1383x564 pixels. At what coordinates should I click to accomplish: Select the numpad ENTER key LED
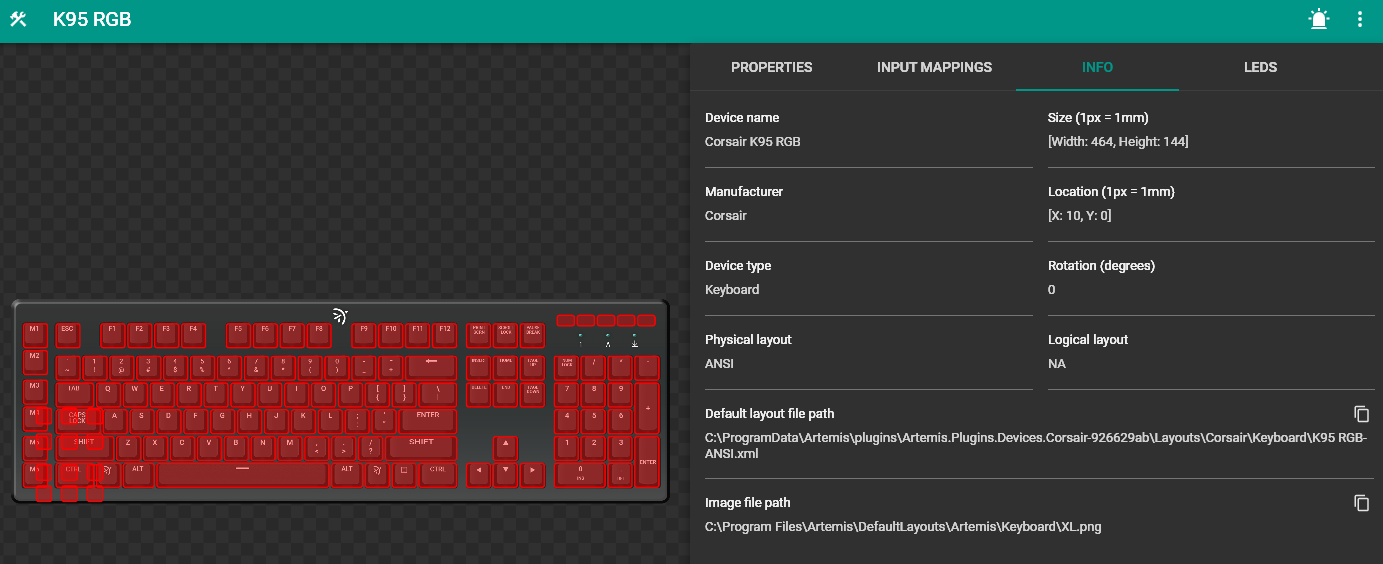tap(648, 461)
